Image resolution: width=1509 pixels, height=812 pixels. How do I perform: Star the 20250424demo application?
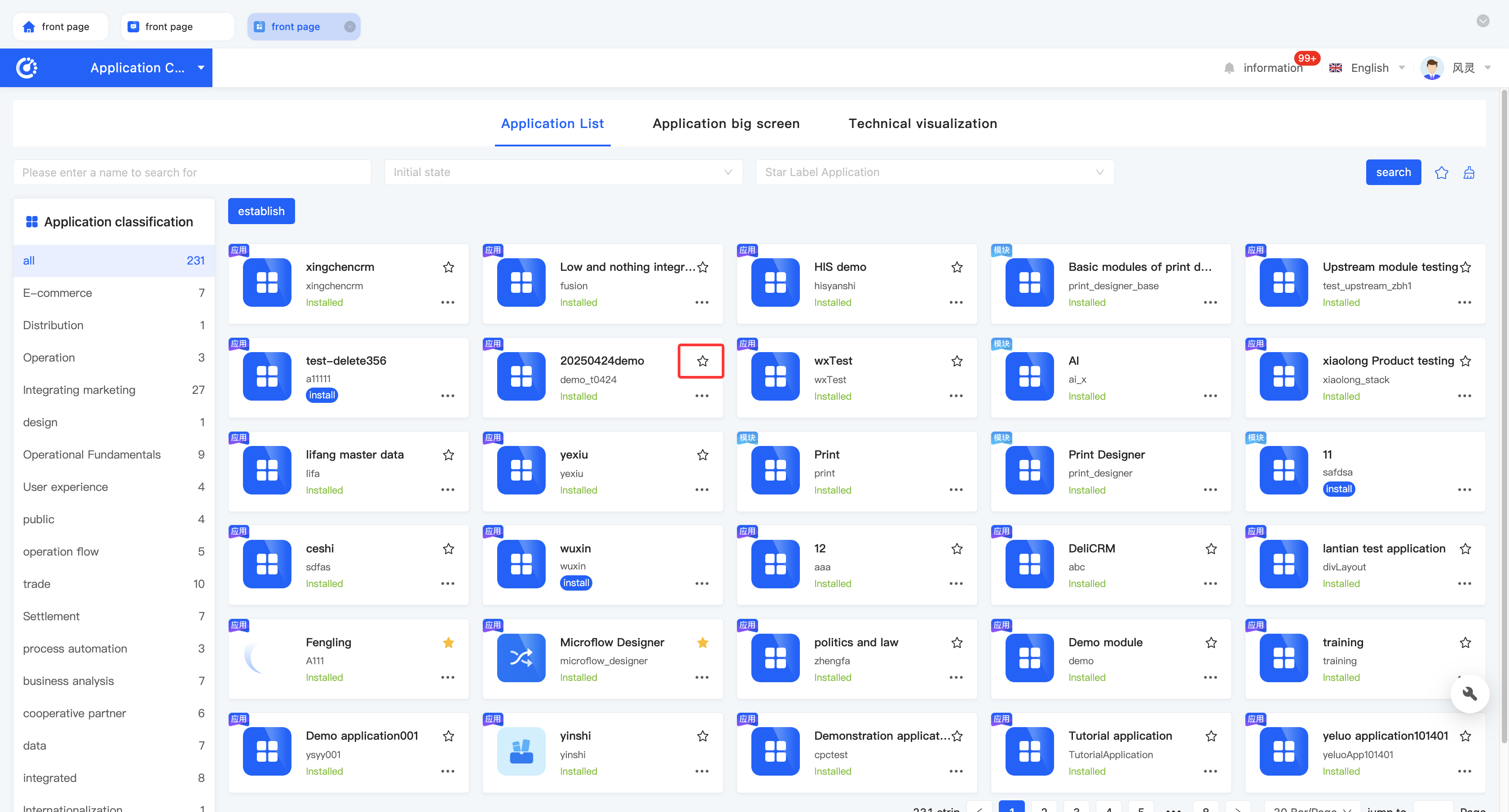(x=702, y=361)
